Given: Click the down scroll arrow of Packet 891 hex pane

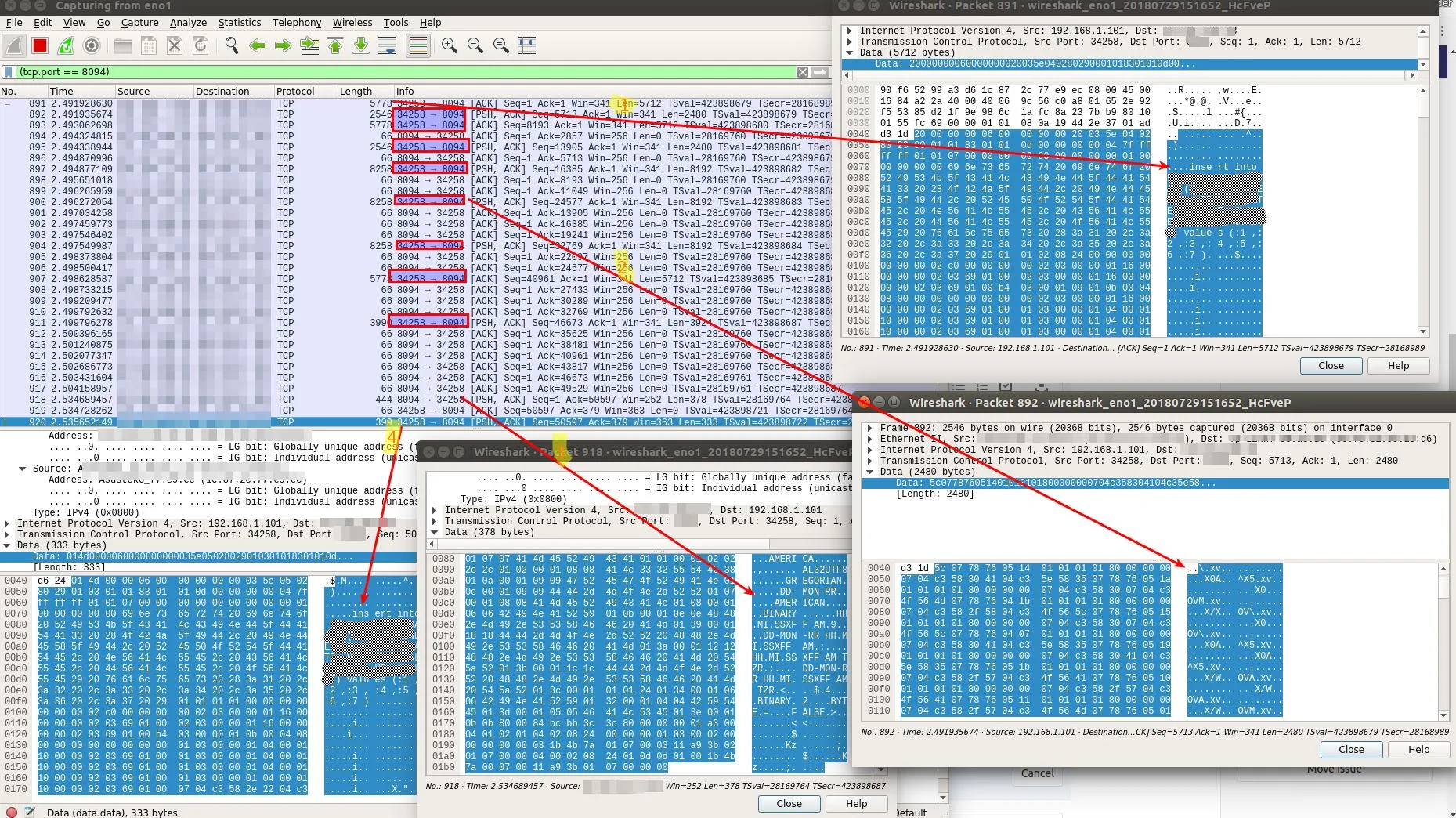Looking at the screenshot, I should [1423, 331].
